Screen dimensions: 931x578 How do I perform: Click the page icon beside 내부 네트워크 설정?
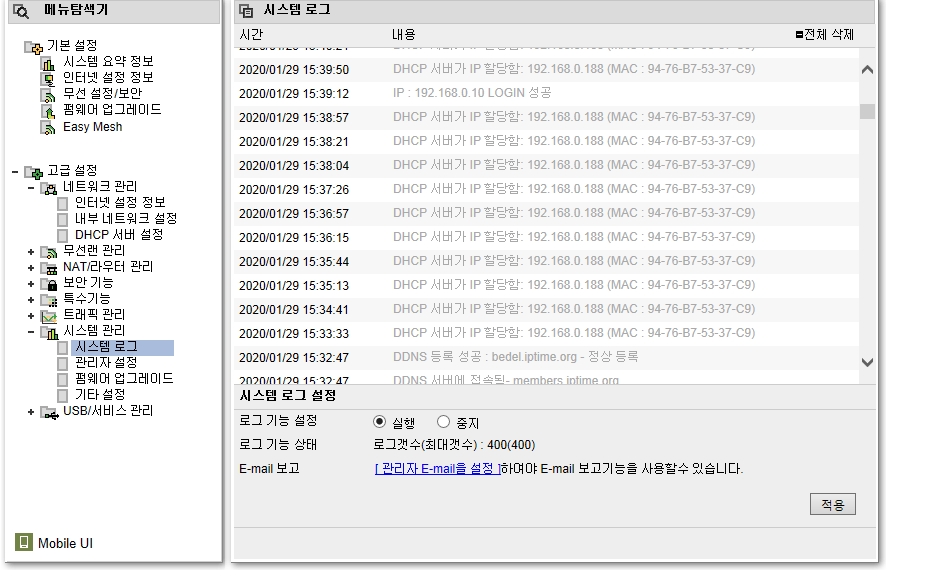click(62, 220)
